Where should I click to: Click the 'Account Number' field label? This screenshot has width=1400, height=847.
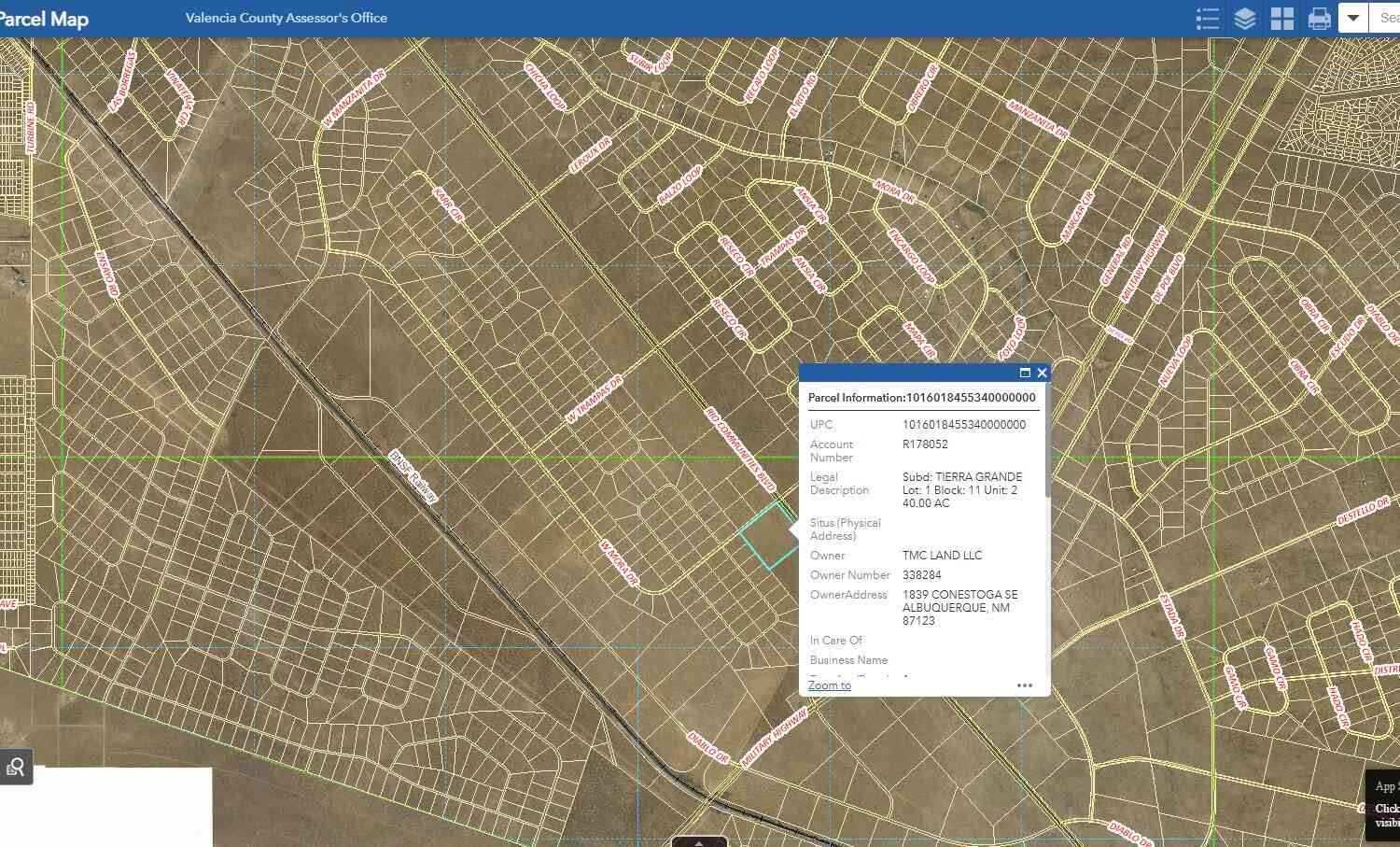[832, 451]
